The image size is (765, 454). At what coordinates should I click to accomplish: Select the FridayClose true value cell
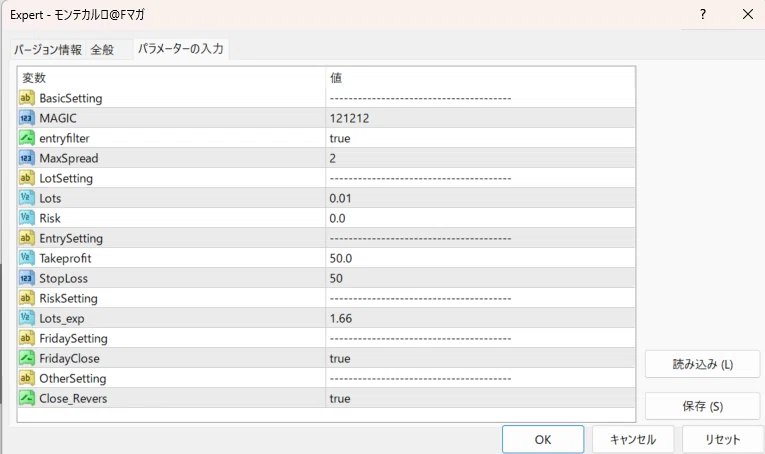click(x=480, y=358)
